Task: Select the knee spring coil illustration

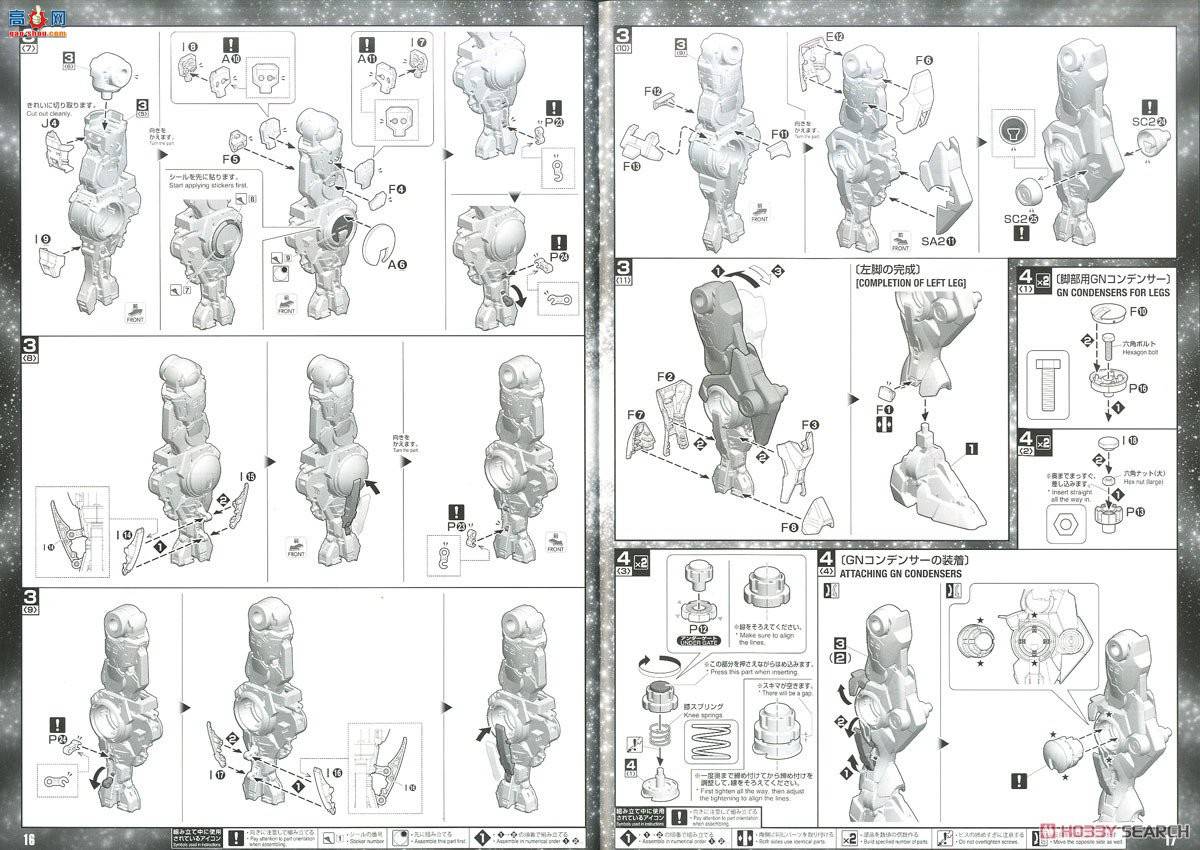Action: tap(711, 744)
